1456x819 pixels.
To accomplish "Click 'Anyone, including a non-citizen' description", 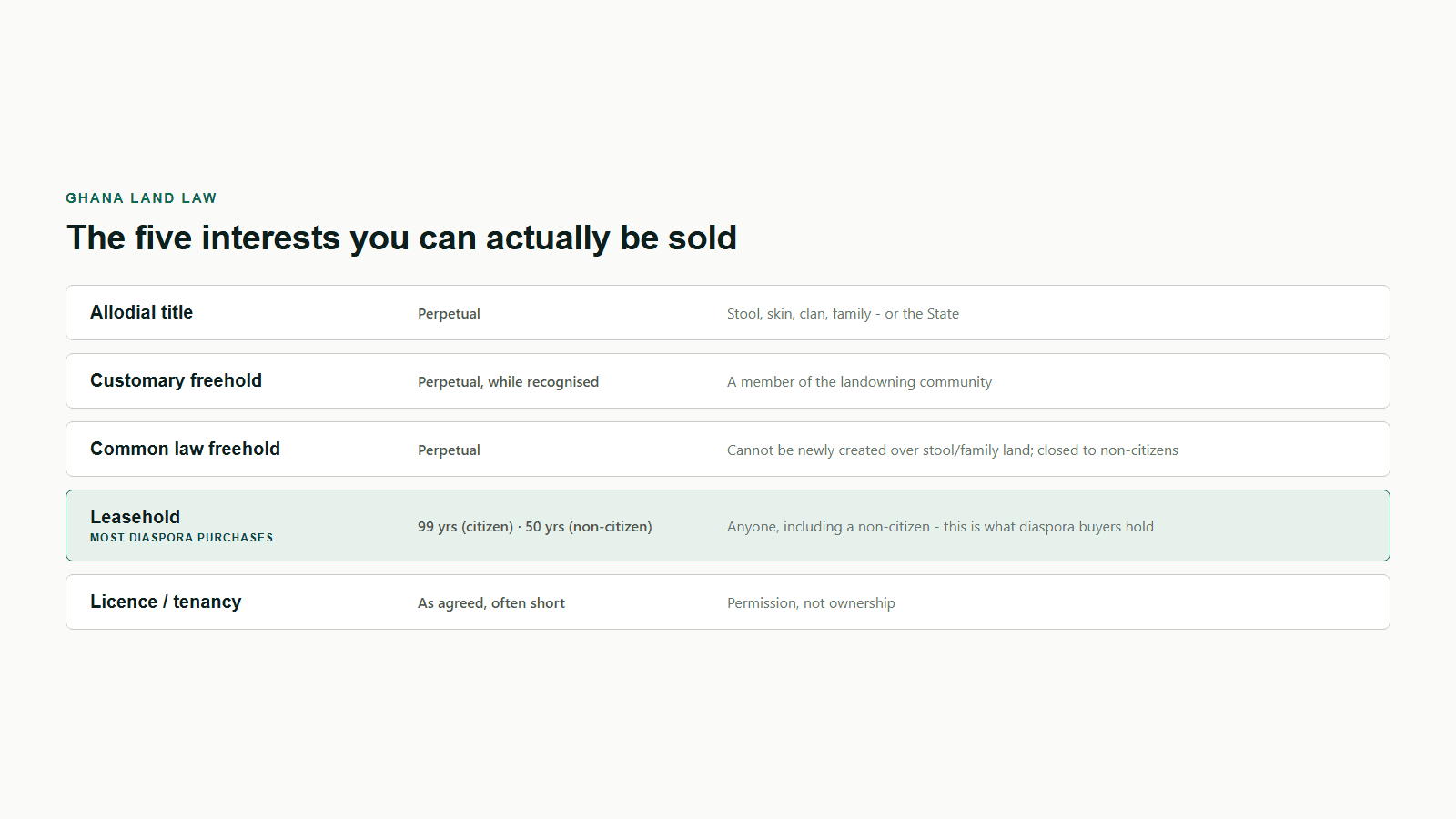I will [x=828, y=527].
